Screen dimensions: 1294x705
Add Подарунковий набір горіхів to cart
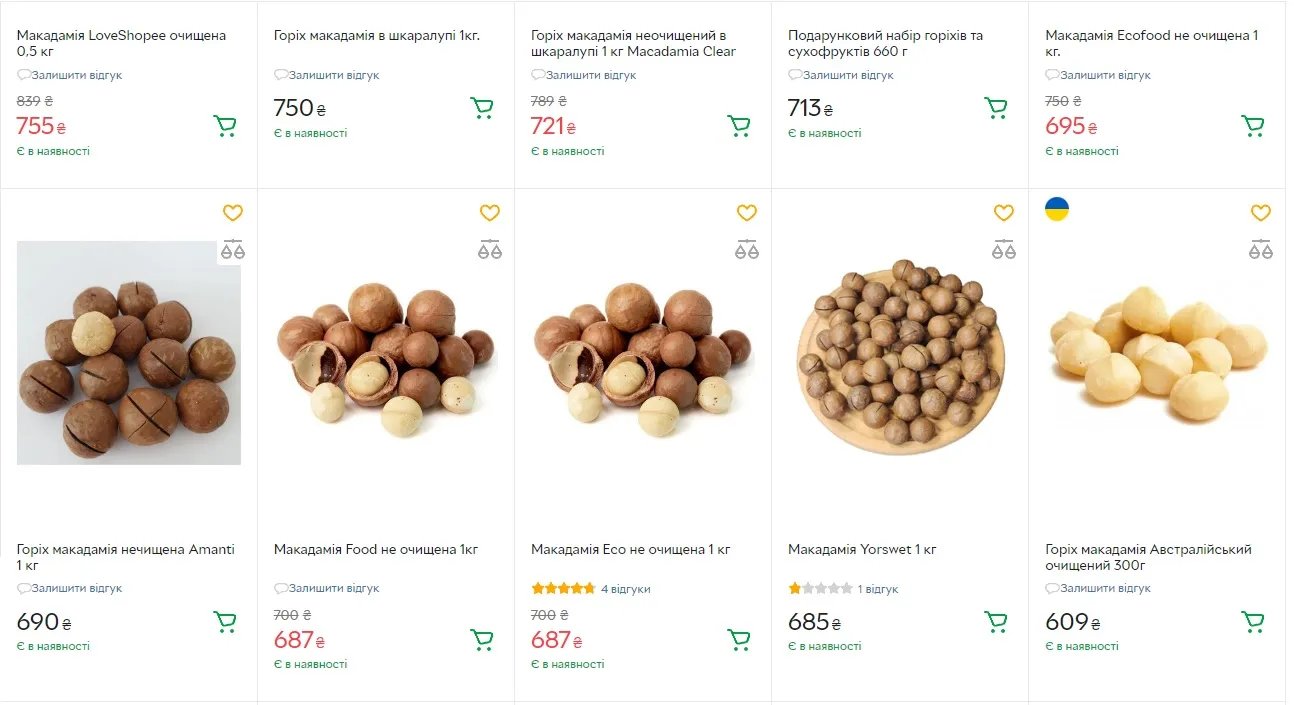pyautogui.click(x=996, y=108)
